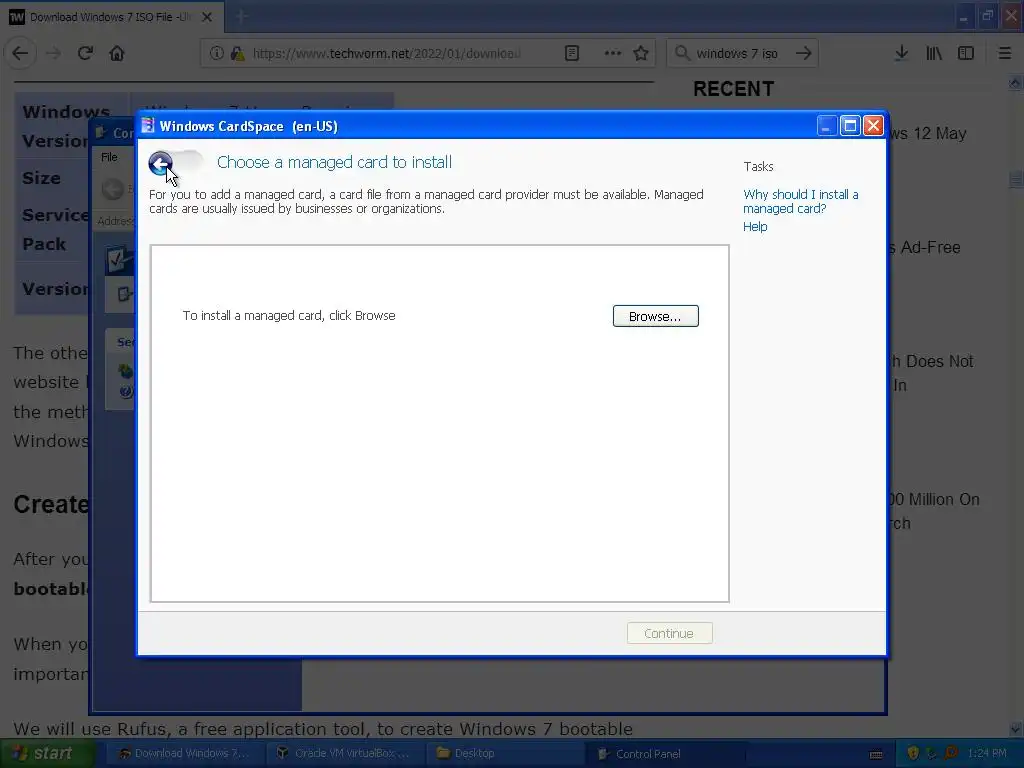Open Firefox library icon

point(934,53)
